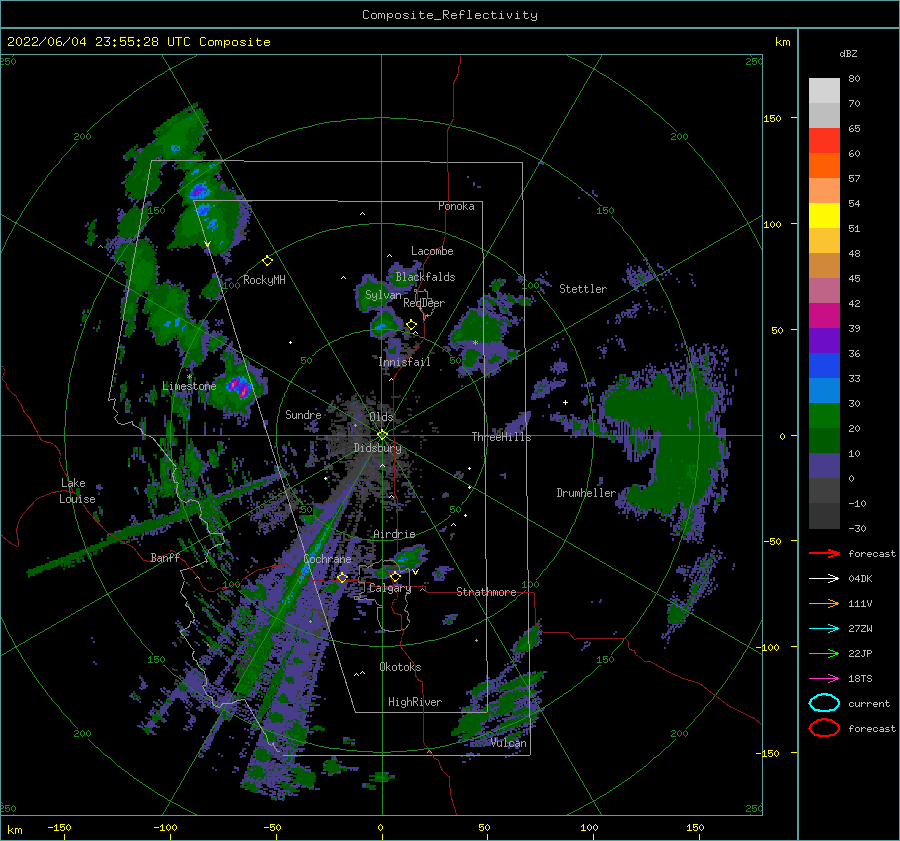The height and width of the screenshot is (841, 900).
Task: Click the green 30 dBZ color swatch
Action: click(x=824, y=415)
